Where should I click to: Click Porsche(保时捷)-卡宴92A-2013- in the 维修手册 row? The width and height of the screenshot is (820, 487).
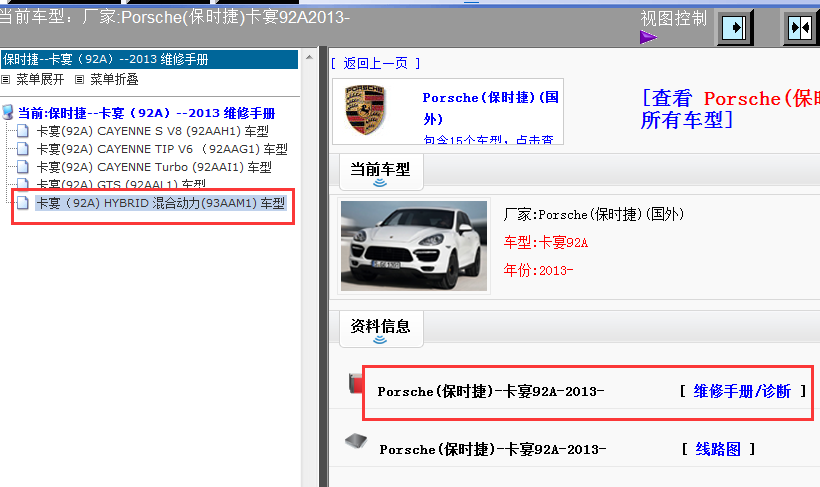click(x=491, y=391)
